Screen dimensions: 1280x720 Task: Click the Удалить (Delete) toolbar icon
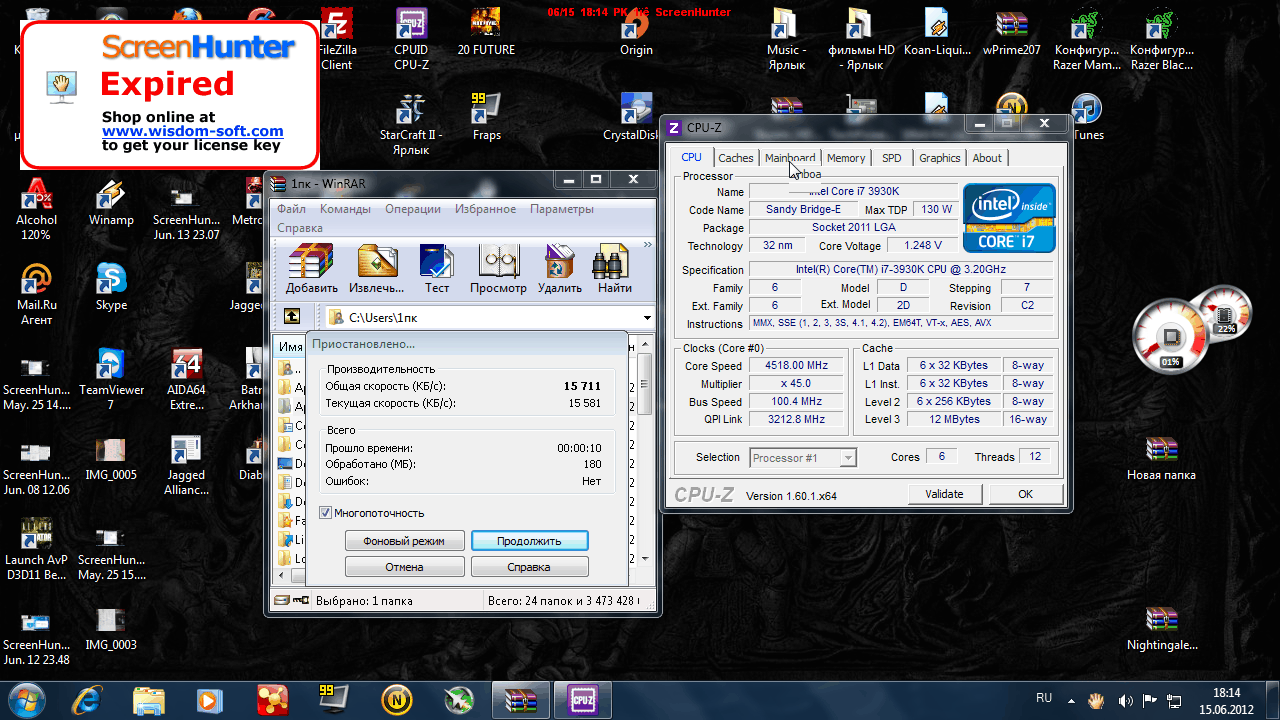click(x=559, y=266)
